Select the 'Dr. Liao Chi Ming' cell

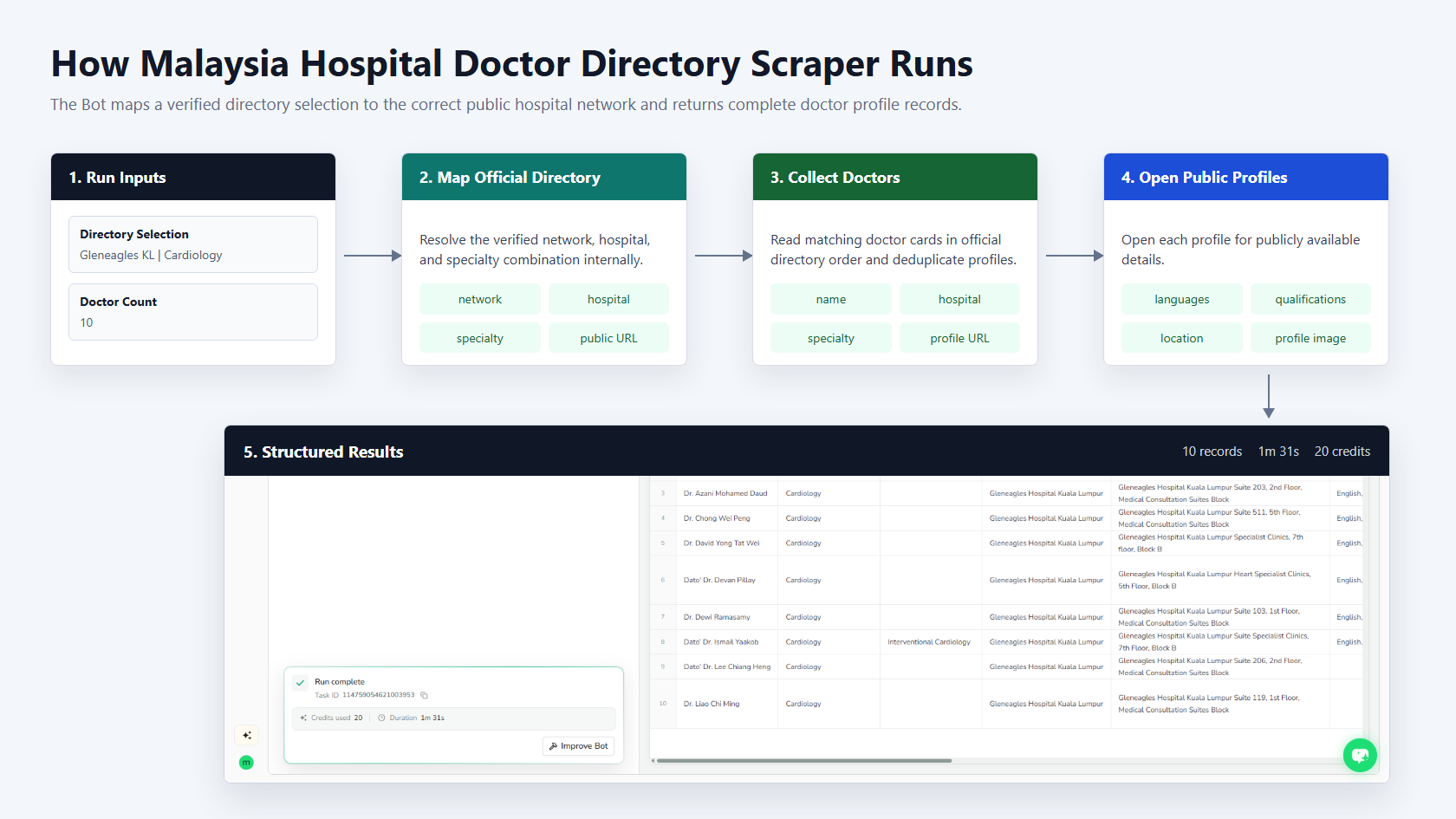click(725, 704)
